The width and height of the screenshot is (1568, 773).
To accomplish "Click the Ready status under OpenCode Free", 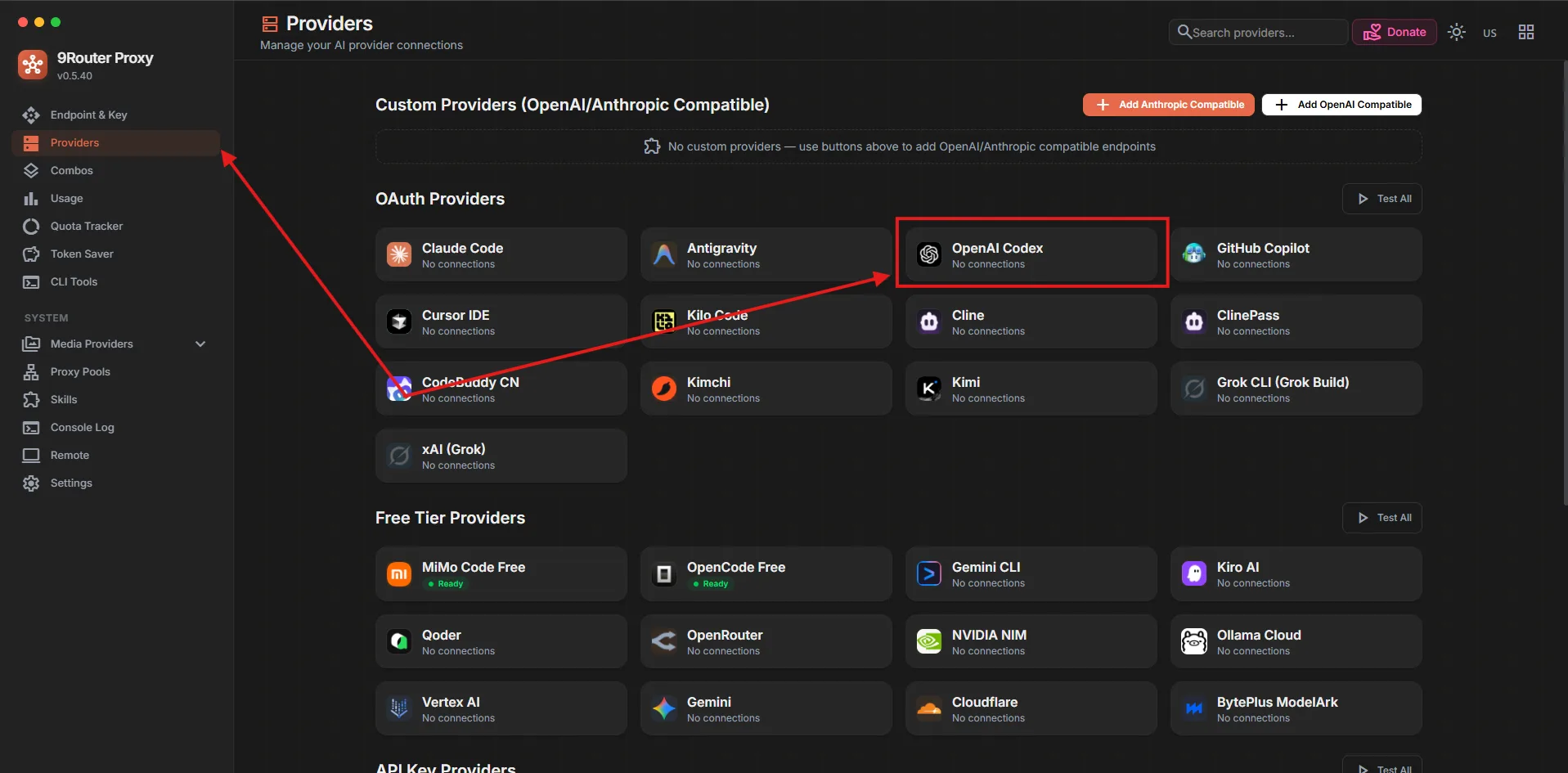I will click(x=711, y=584).
